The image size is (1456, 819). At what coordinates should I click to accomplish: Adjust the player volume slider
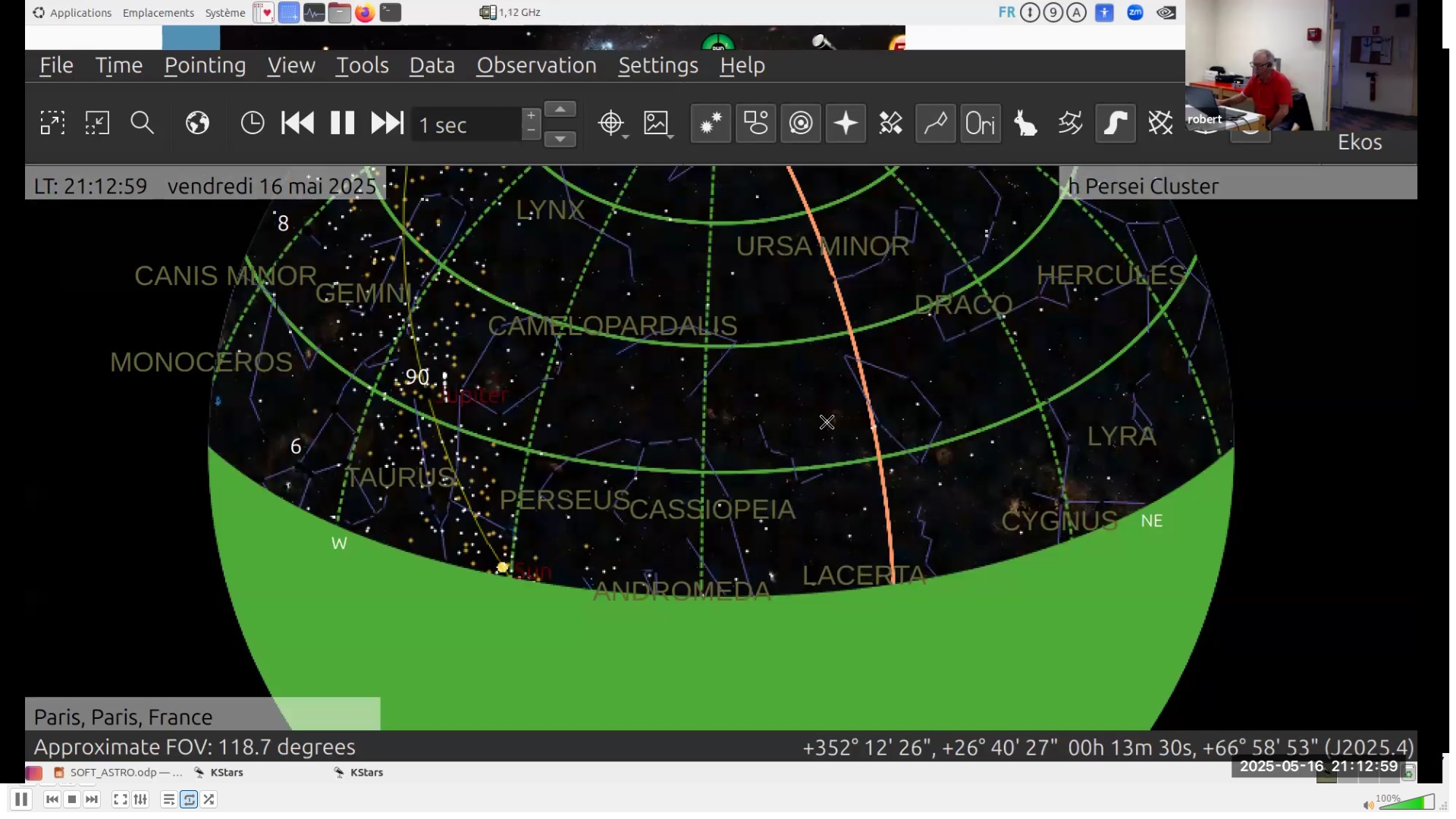pyautogui.click(x=1406, y=802)
